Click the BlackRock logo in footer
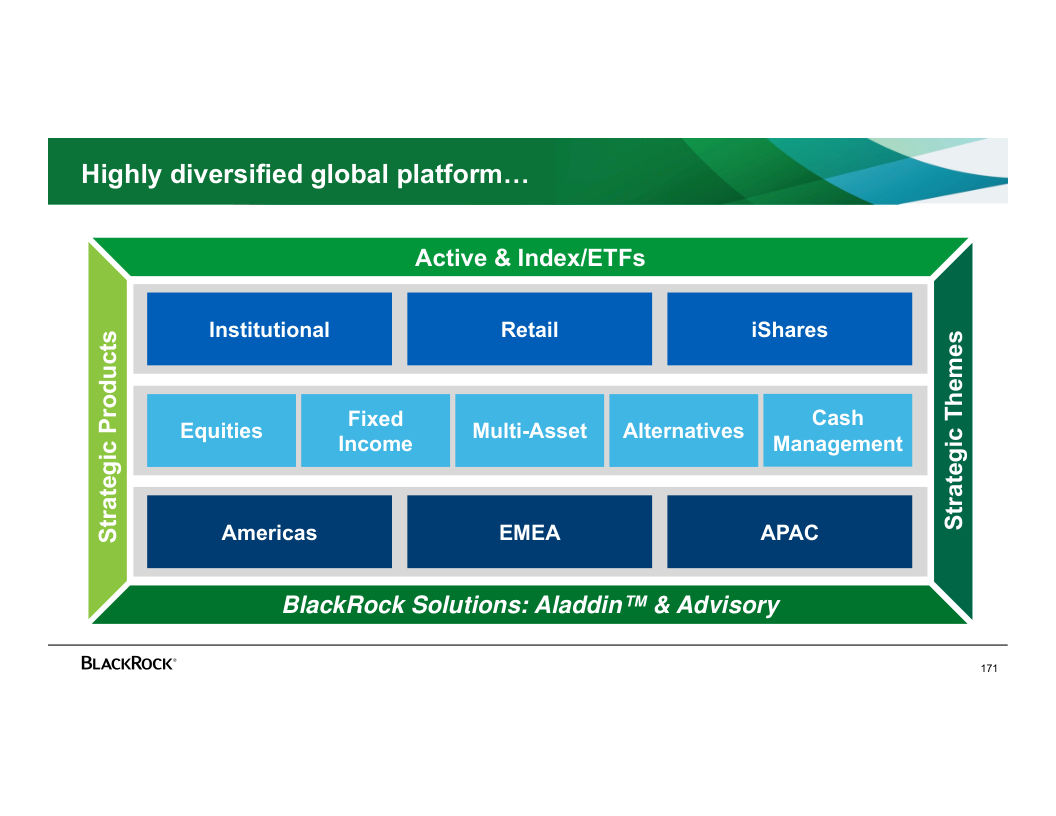The height and width of the screenshot is (816, 1056). coord(128,663)
